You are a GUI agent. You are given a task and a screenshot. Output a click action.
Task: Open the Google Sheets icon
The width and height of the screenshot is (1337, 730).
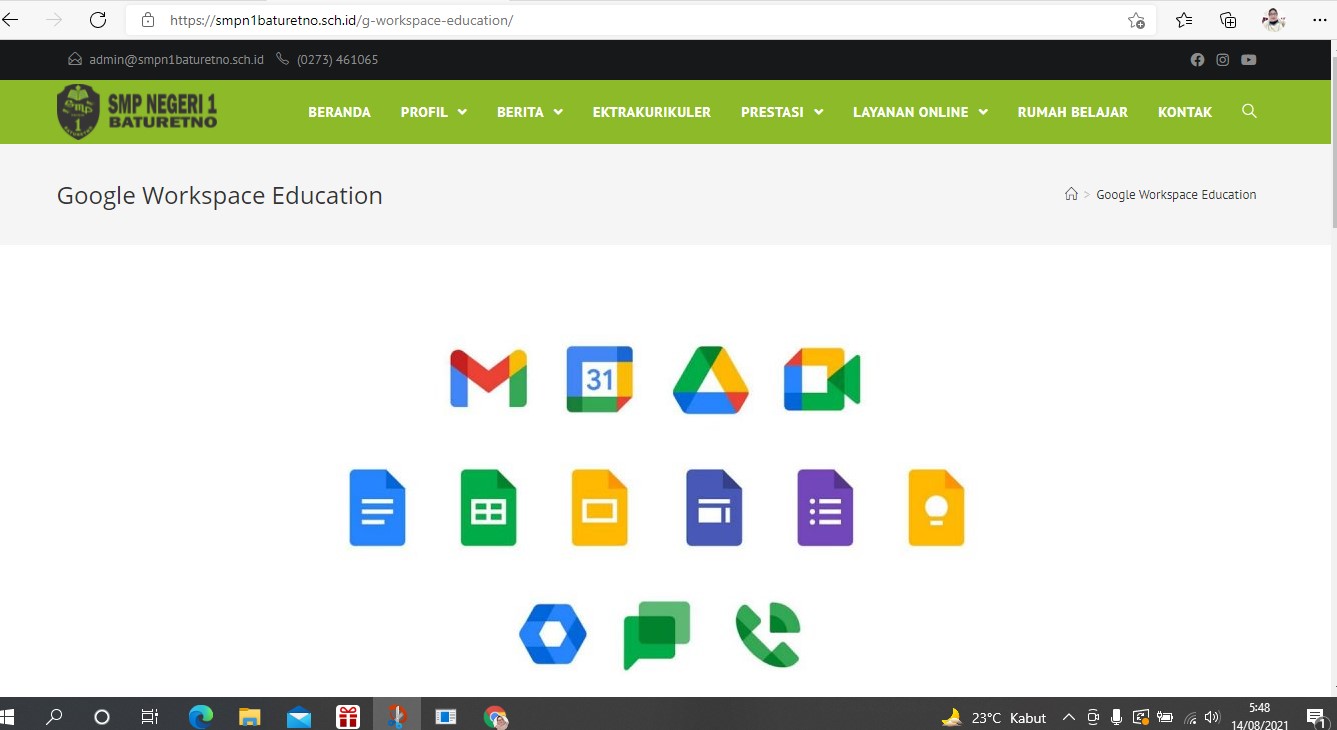click(488, 508)
